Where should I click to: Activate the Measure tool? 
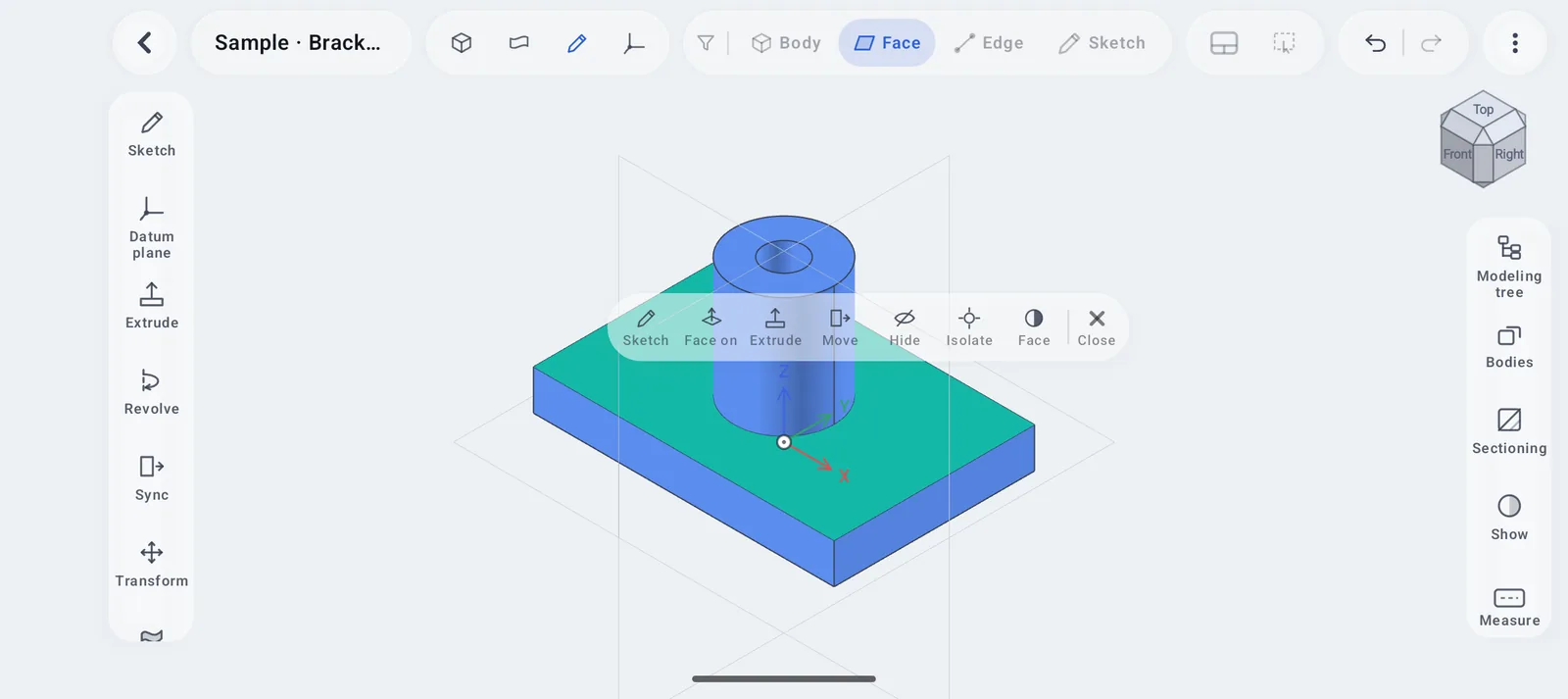point(1509,606)
